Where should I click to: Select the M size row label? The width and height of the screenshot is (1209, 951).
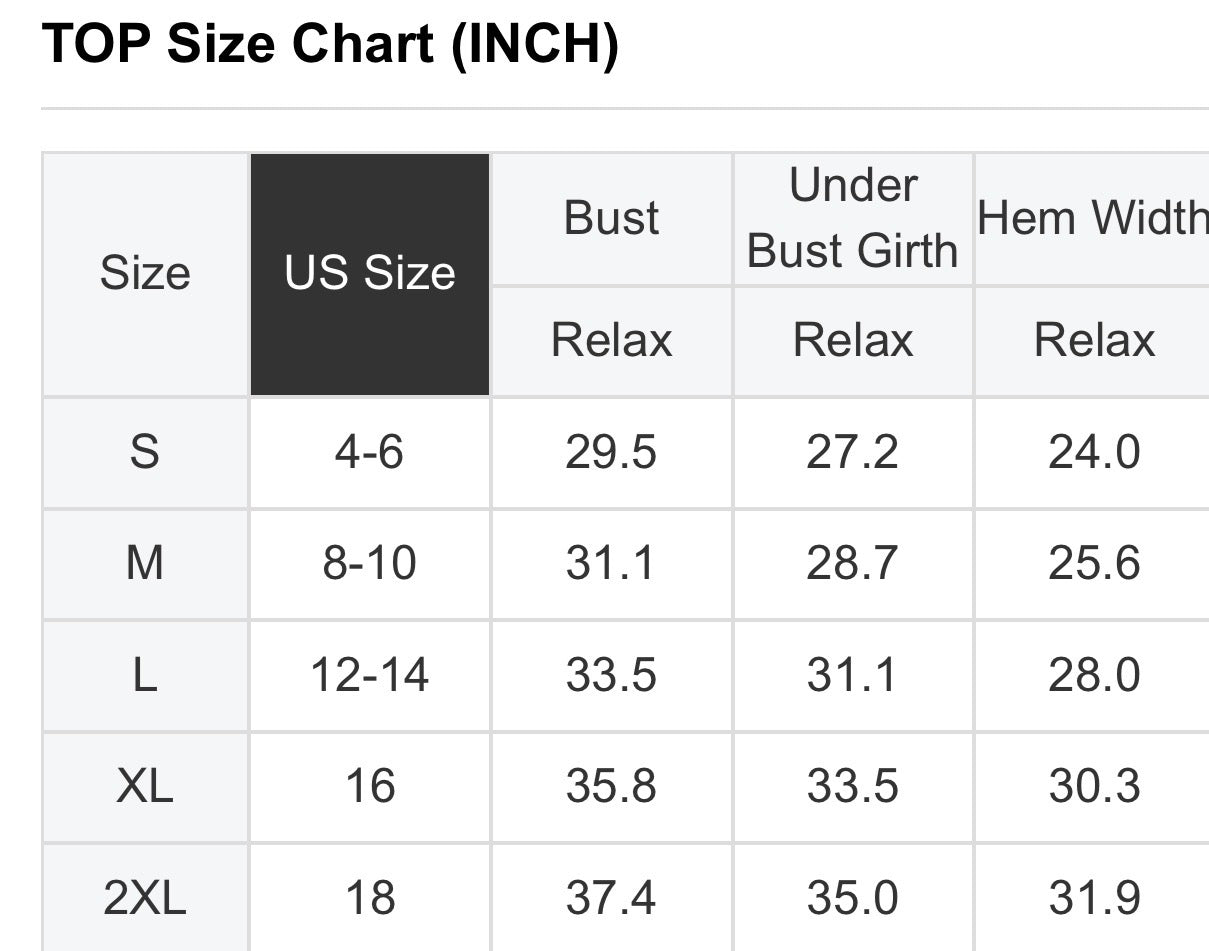tap(145, 564)
